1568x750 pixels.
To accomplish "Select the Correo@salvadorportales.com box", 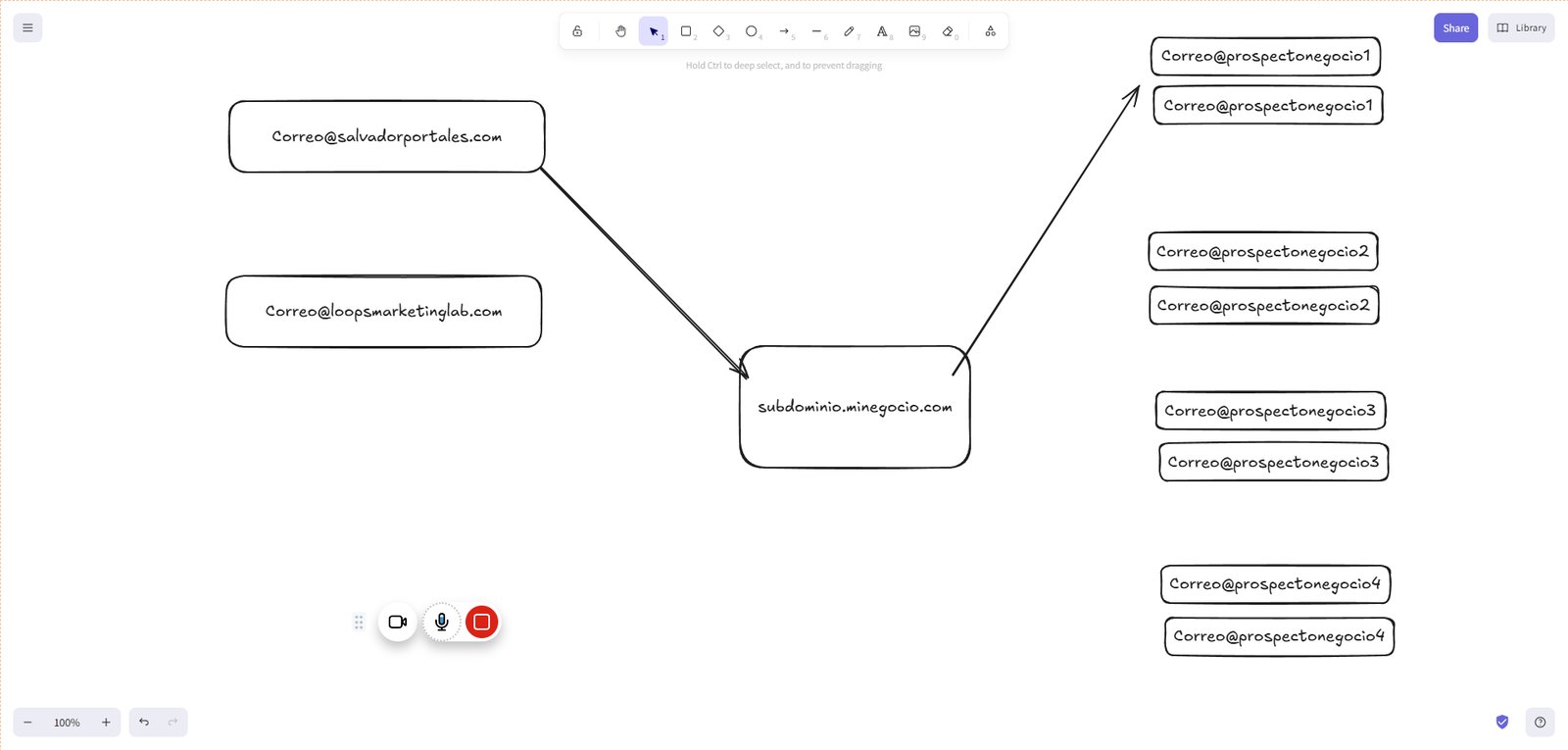I will pos(387,136).
